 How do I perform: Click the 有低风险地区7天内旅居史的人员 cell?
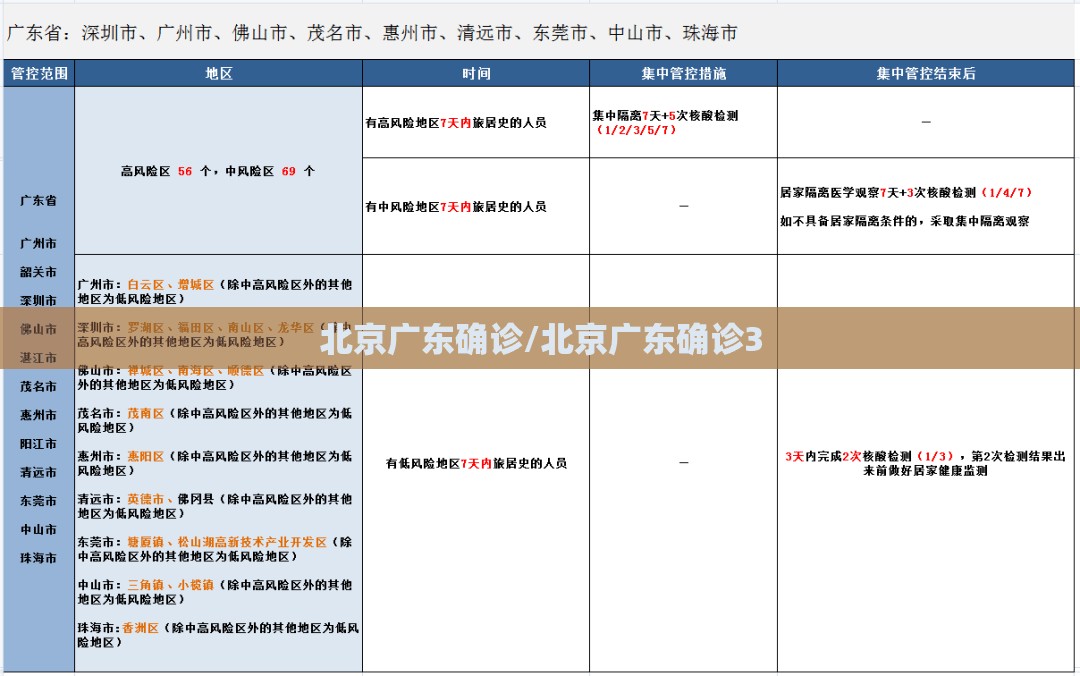point(476,463)
